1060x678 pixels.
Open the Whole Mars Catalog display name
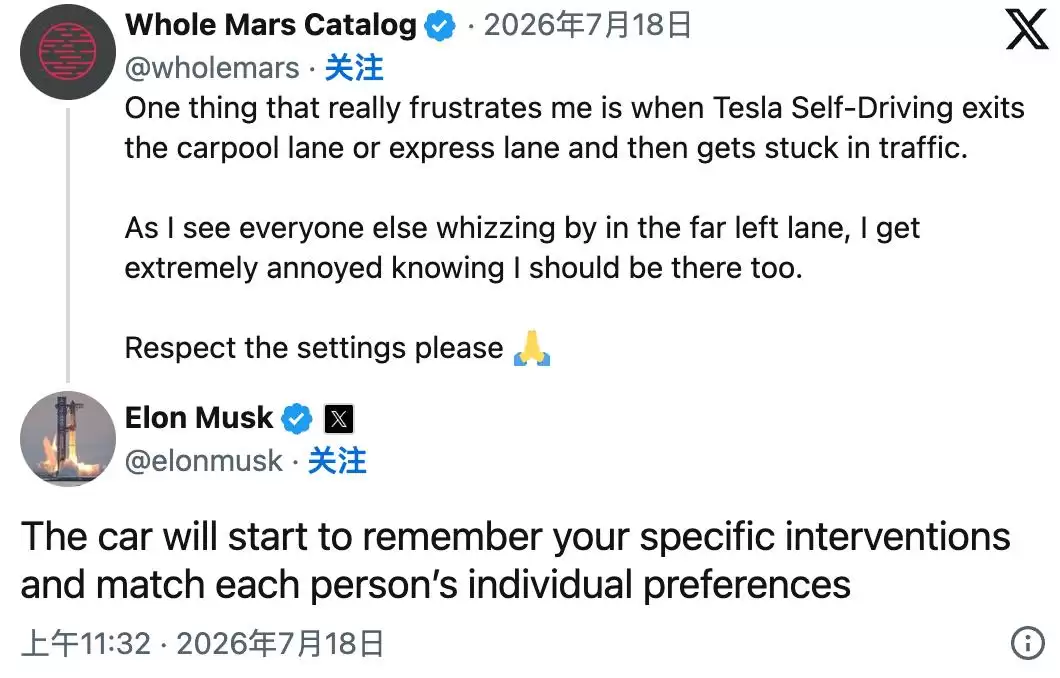pos(270,26)
